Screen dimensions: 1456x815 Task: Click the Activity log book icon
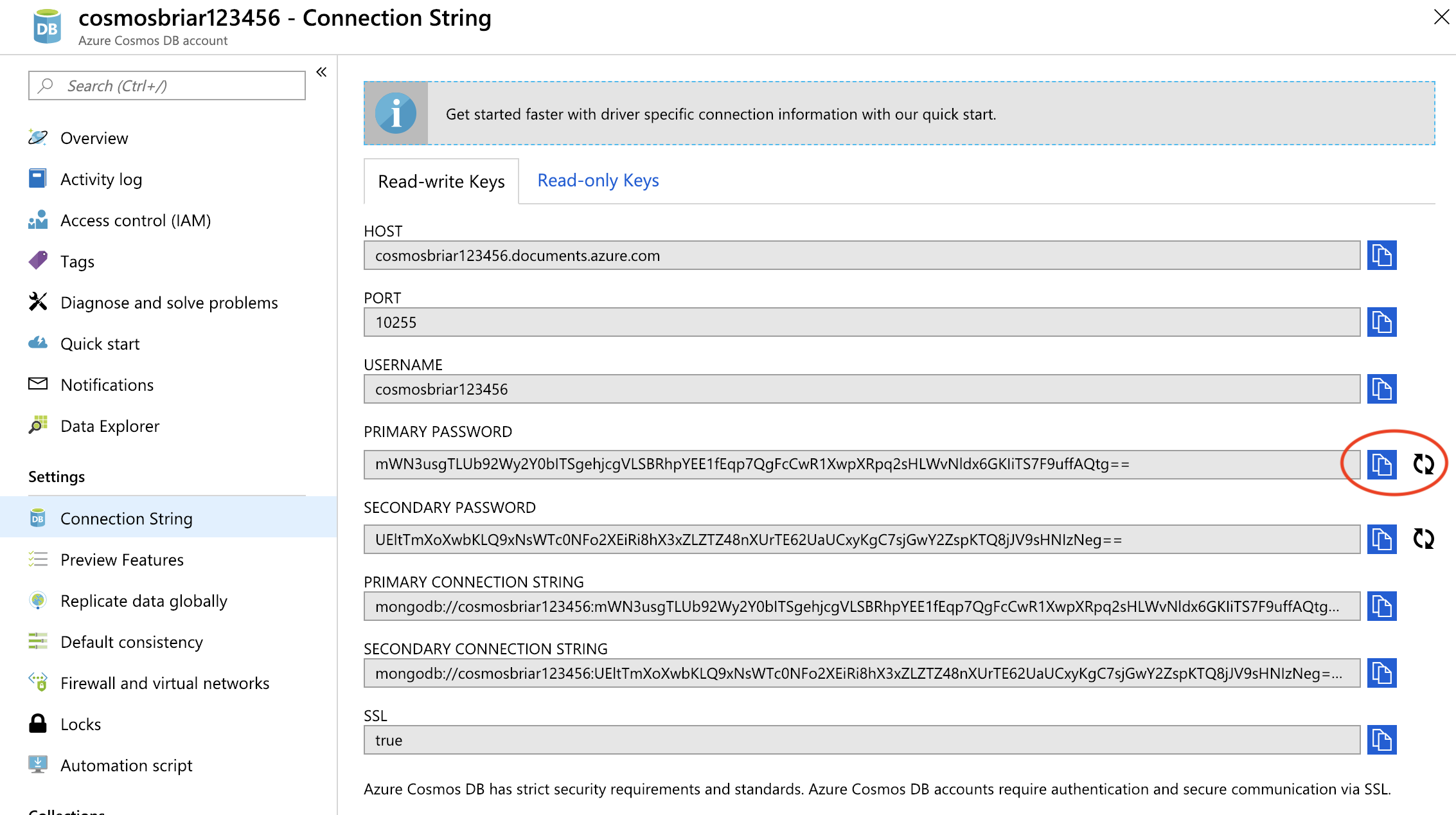[38, 178]
